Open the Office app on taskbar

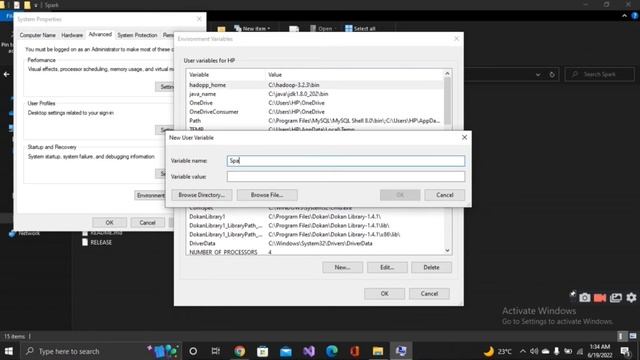[x=355, y=351]
